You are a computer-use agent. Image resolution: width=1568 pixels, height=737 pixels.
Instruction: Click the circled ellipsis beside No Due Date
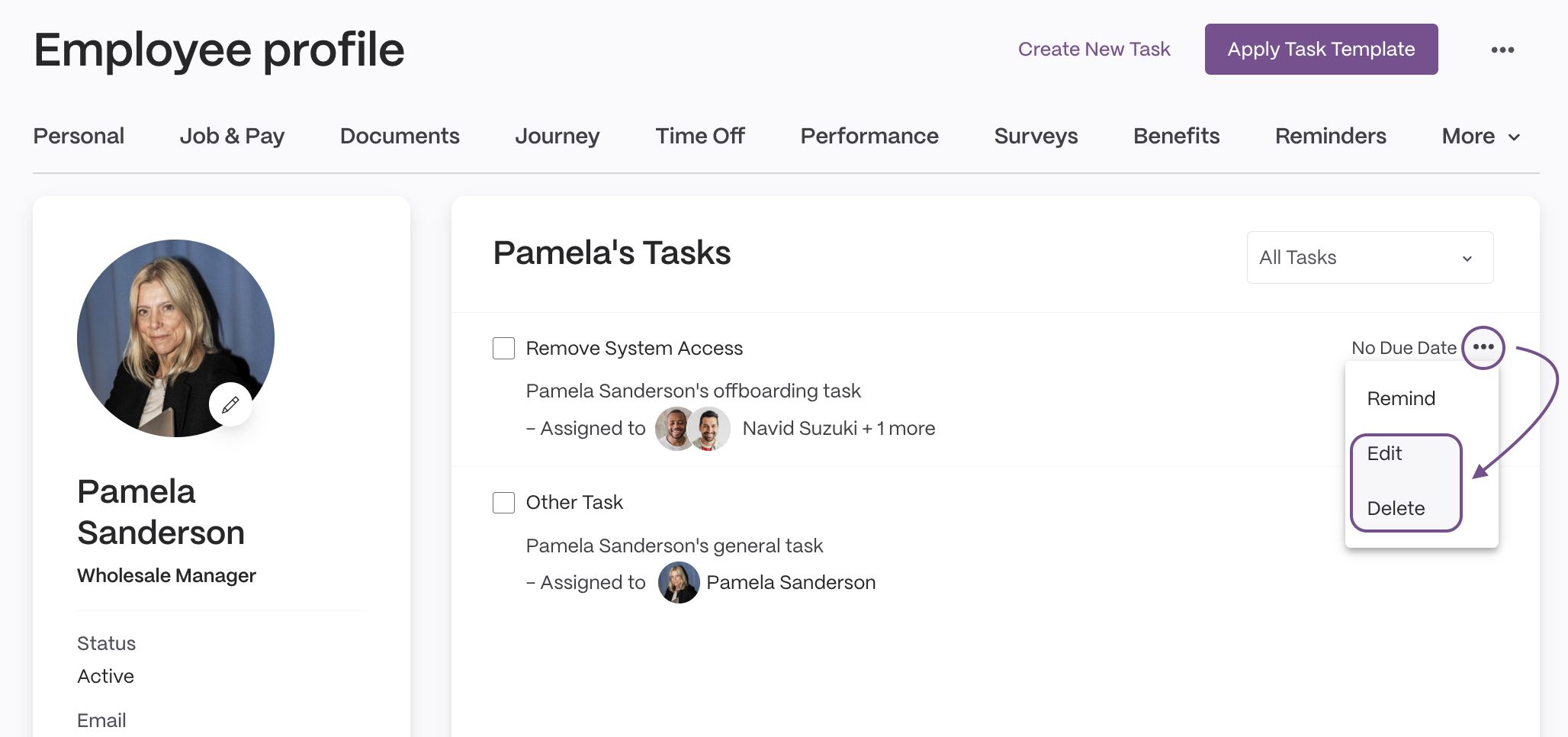click(x=1483, y=347)
